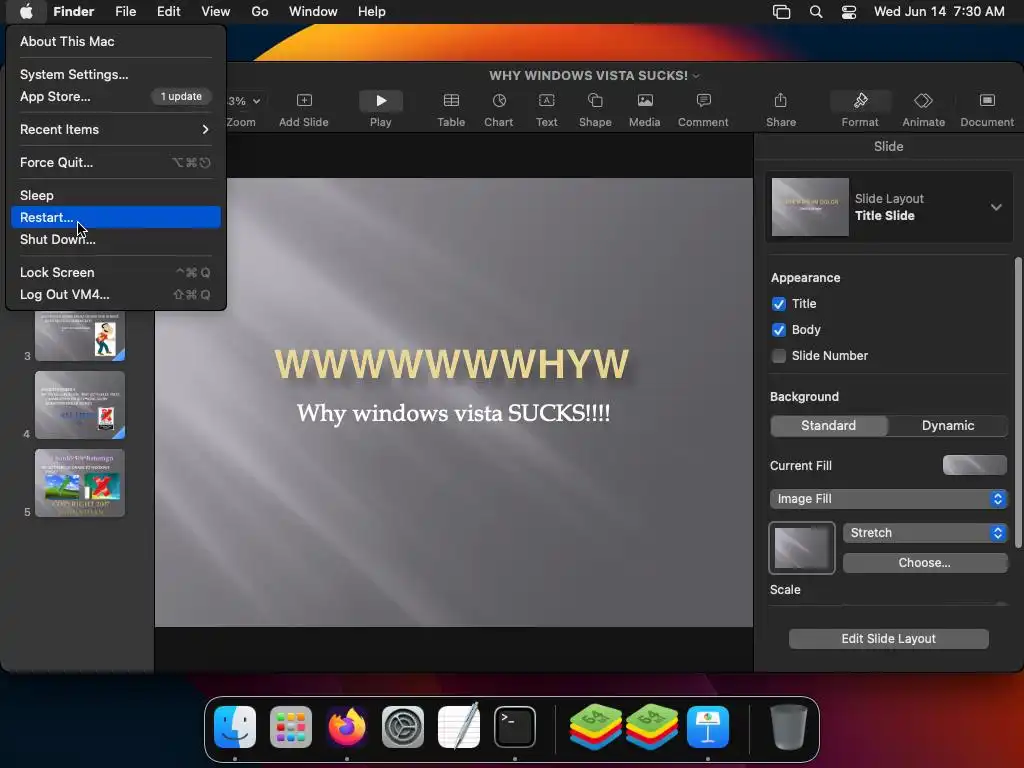This screenshot has height=768, width=1024.
Task: Open the Window menu in the menu bar
Action: (313, 11)
